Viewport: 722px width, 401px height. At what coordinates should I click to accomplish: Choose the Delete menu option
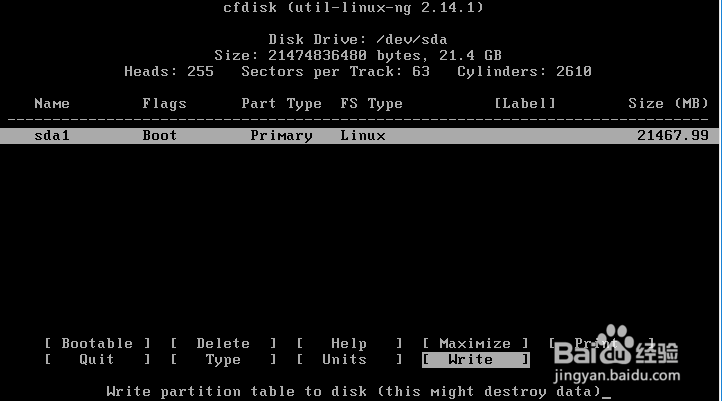click(x=223, y=343)
